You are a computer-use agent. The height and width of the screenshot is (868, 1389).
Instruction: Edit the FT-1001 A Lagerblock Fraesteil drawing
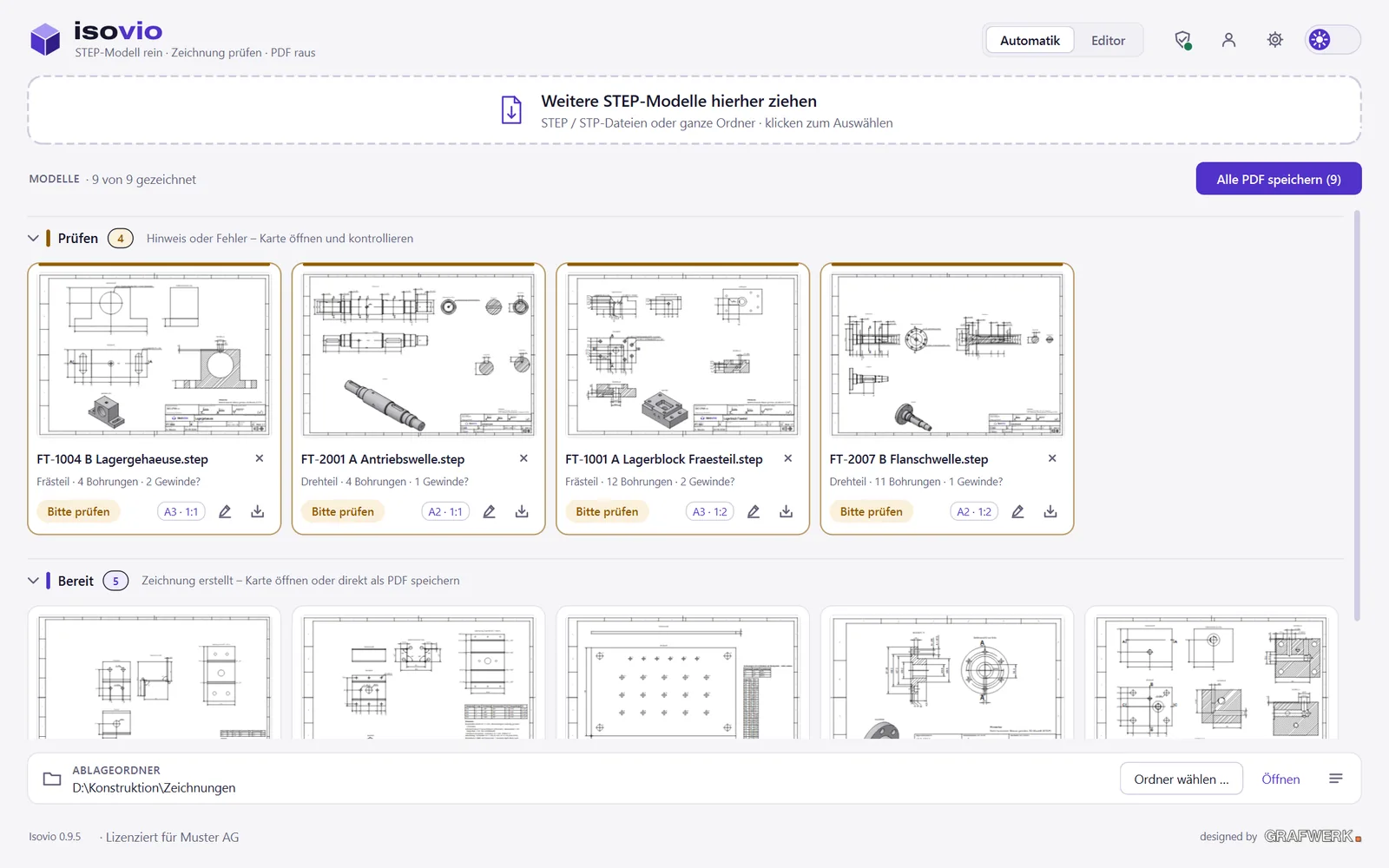754,512
